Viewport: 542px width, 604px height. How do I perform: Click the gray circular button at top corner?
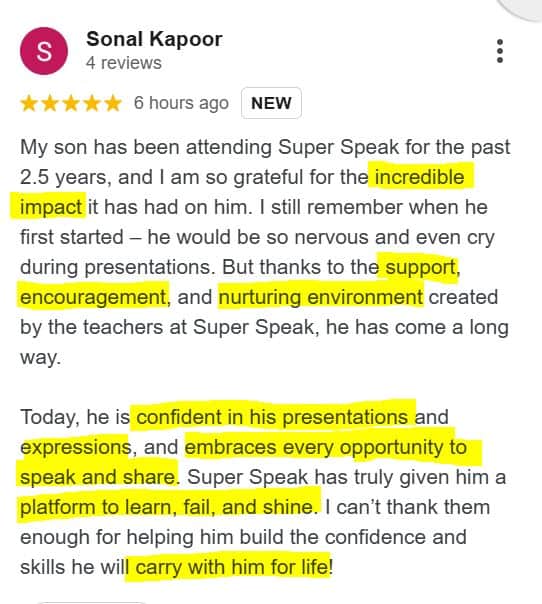(524, 6)
